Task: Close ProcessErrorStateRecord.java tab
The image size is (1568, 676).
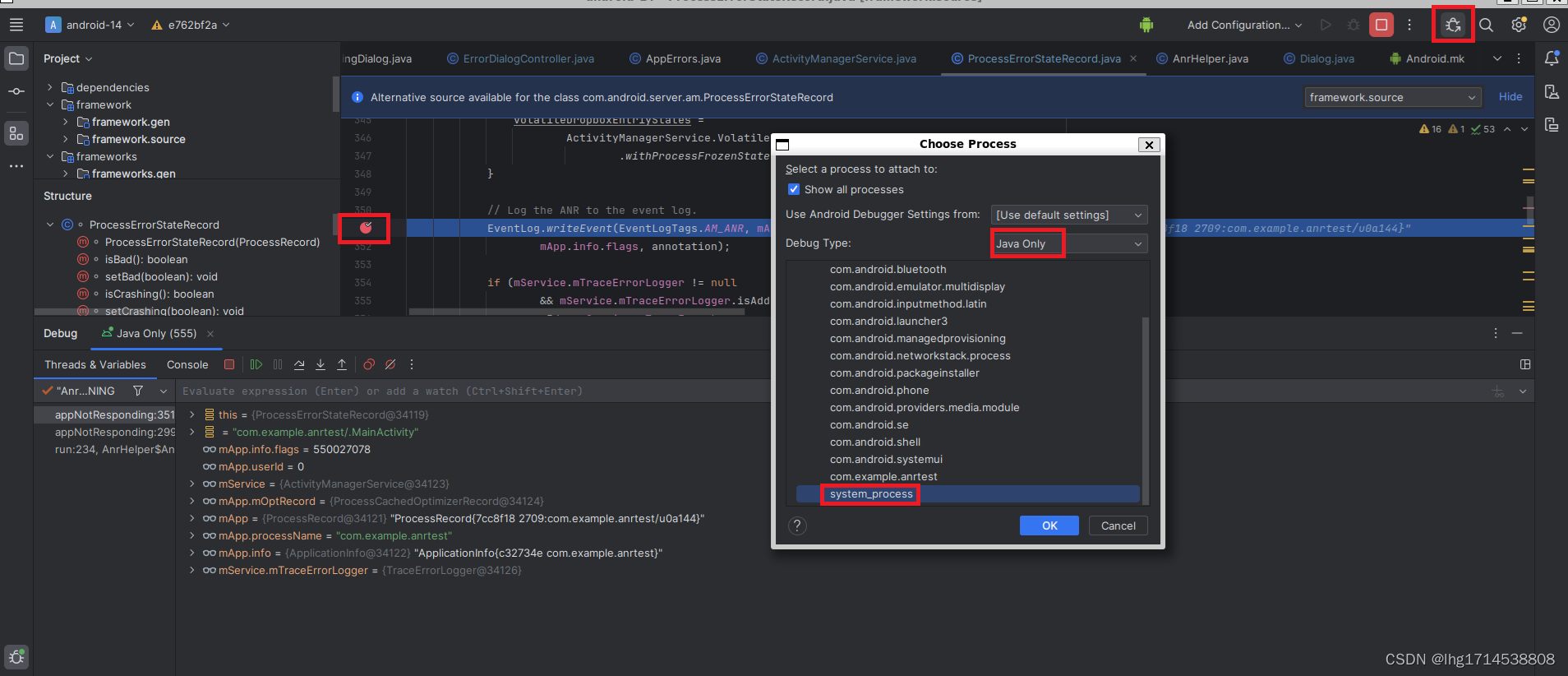Action: pos(1133,58)
